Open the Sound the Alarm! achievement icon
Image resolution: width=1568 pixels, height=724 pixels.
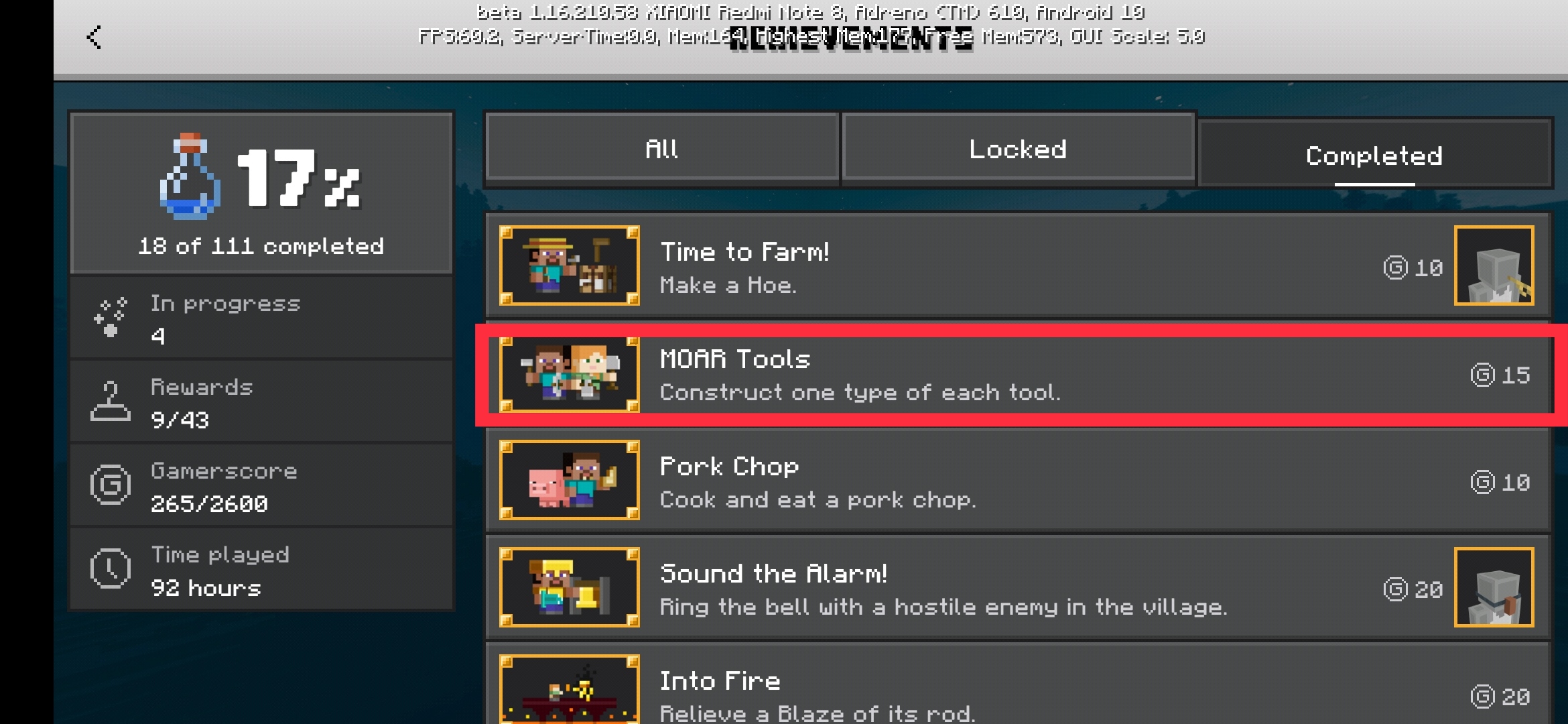569,587
